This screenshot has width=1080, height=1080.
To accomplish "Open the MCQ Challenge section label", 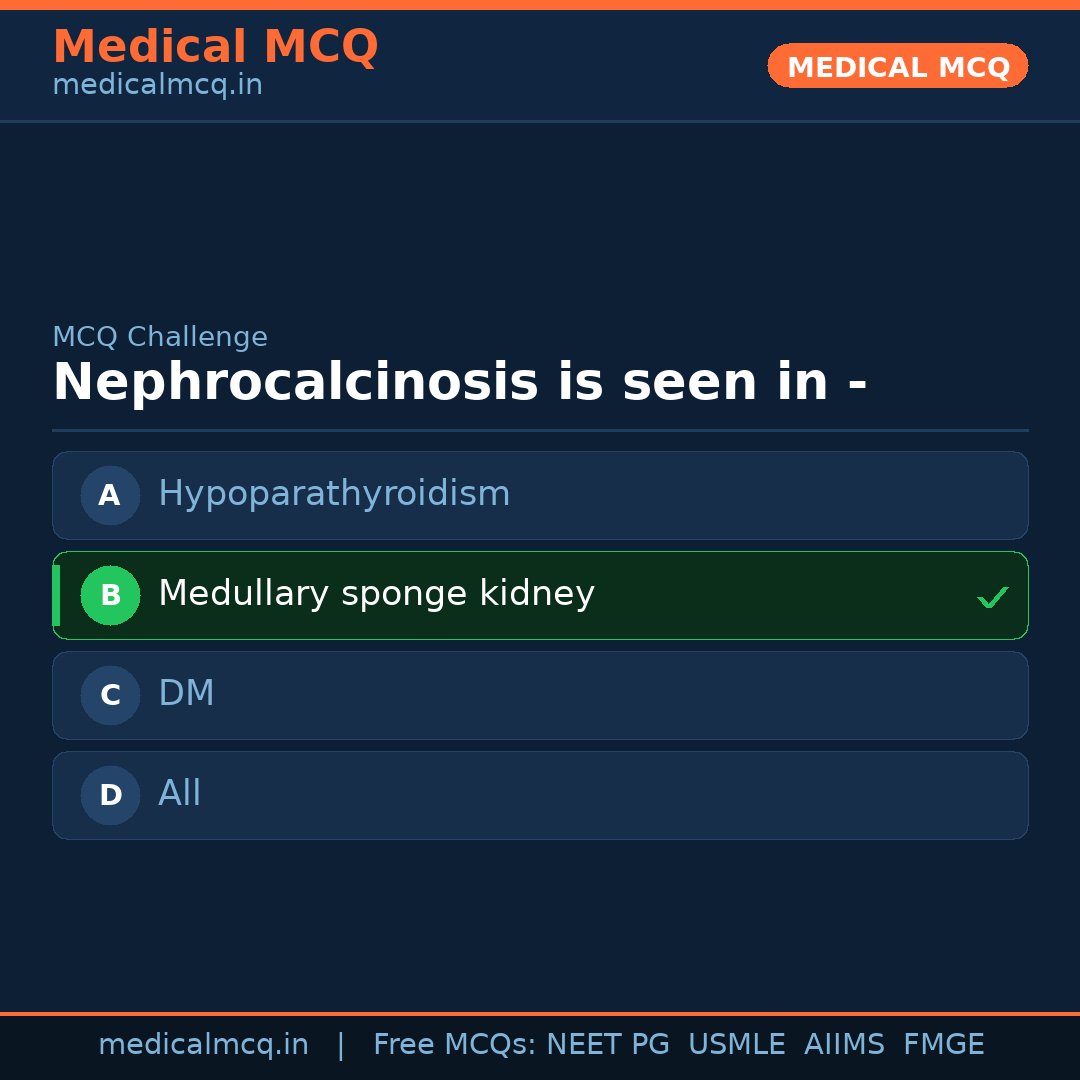I will (160, 337).
